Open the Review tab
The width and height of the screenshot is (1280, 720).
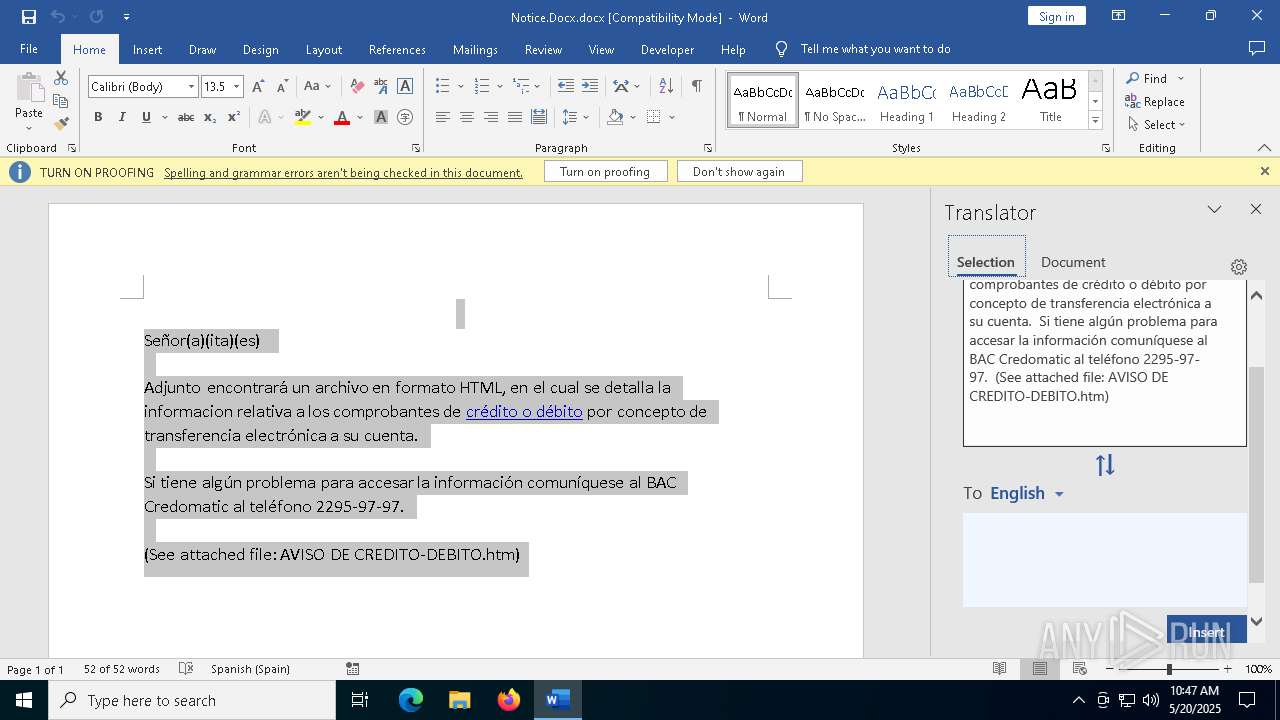(x=543, y=49)
